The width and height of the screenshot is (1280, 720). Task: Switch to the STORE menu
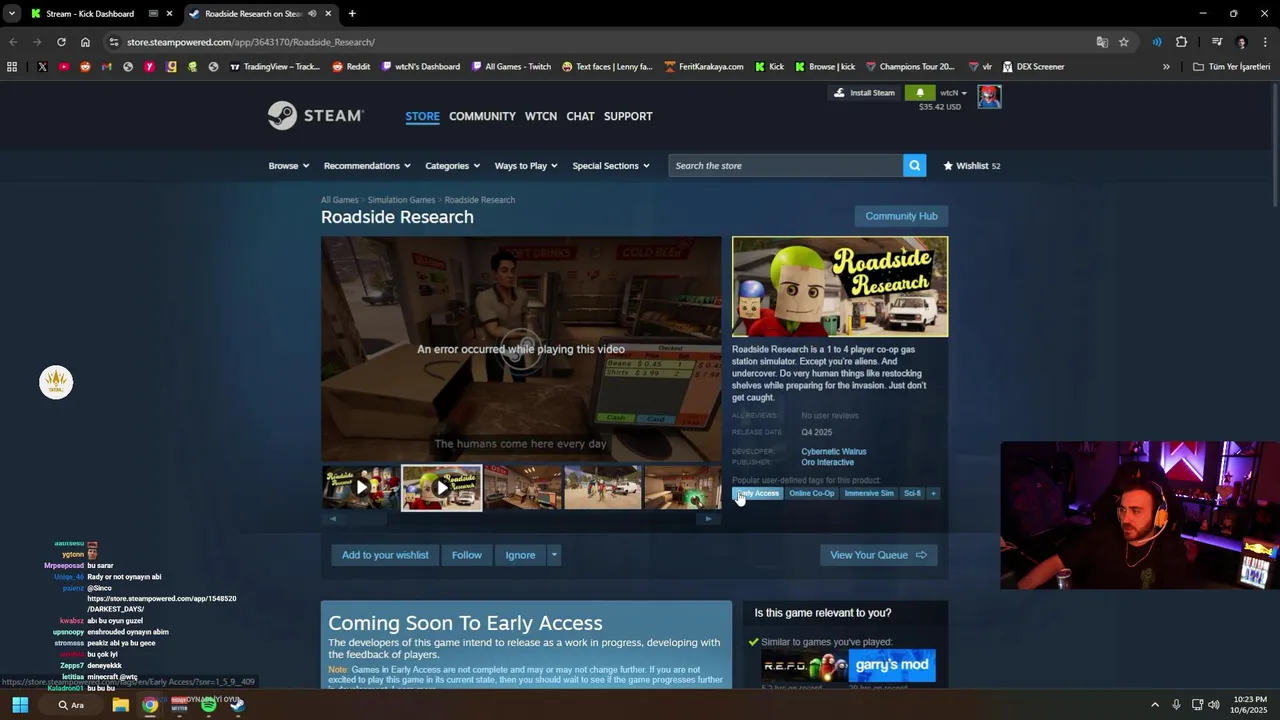[x=422, y=116]
